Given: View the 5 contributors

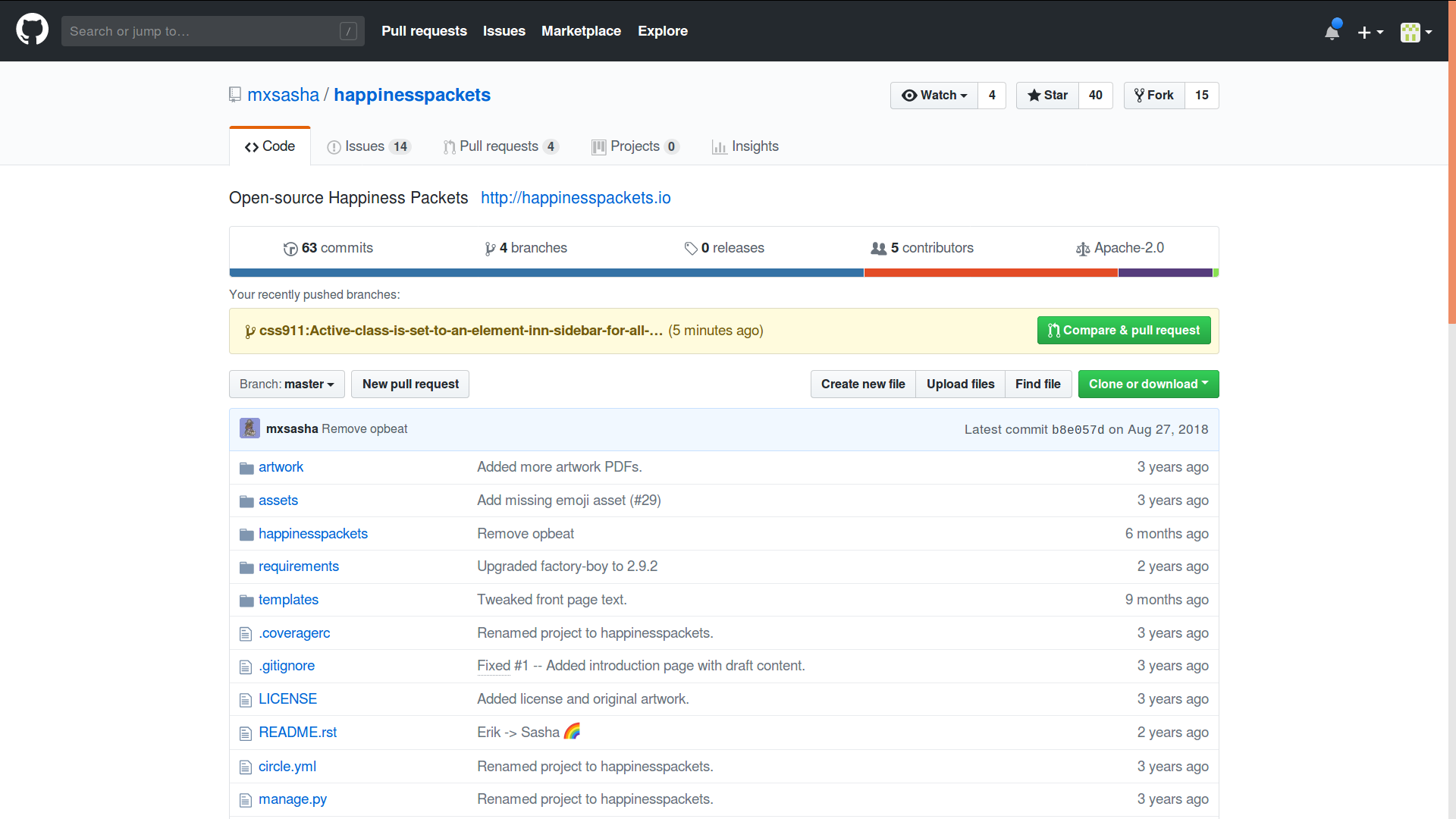Looking at the screenshot, I should click(x=922, y=248).
